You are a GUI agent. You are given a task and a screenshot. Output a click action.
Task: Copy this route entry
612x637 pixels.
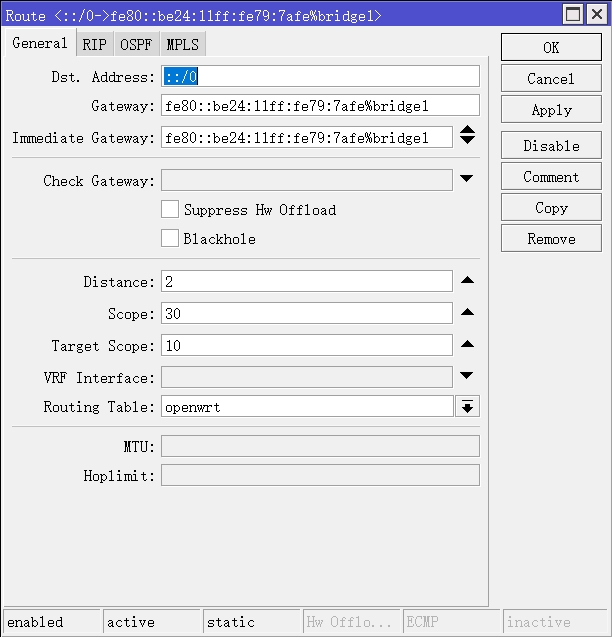pos(551,207)
